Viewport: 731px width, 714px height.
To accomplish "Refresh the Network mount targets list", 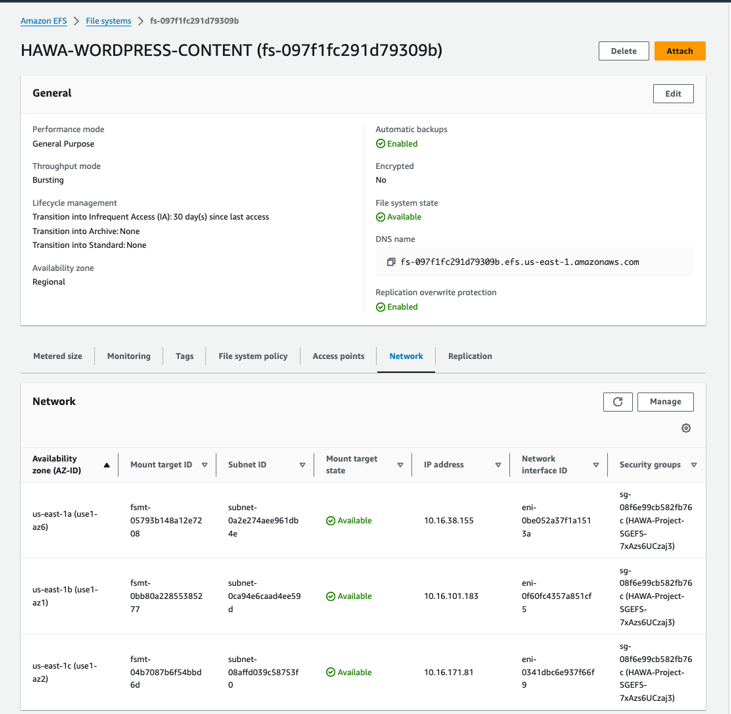I will (617, 402).
